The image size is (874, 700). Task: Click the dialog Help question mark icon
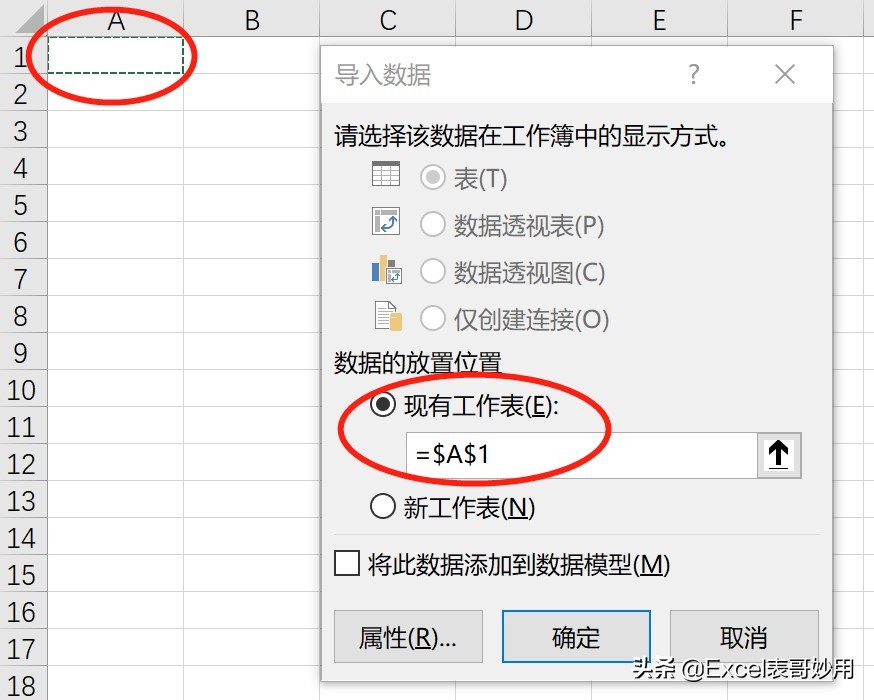point(694,74)
